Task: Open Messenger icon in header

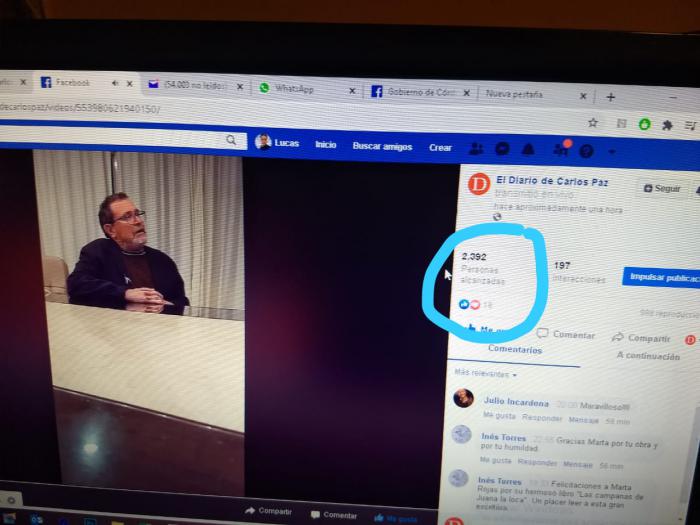Action: (x=502, y=149)
